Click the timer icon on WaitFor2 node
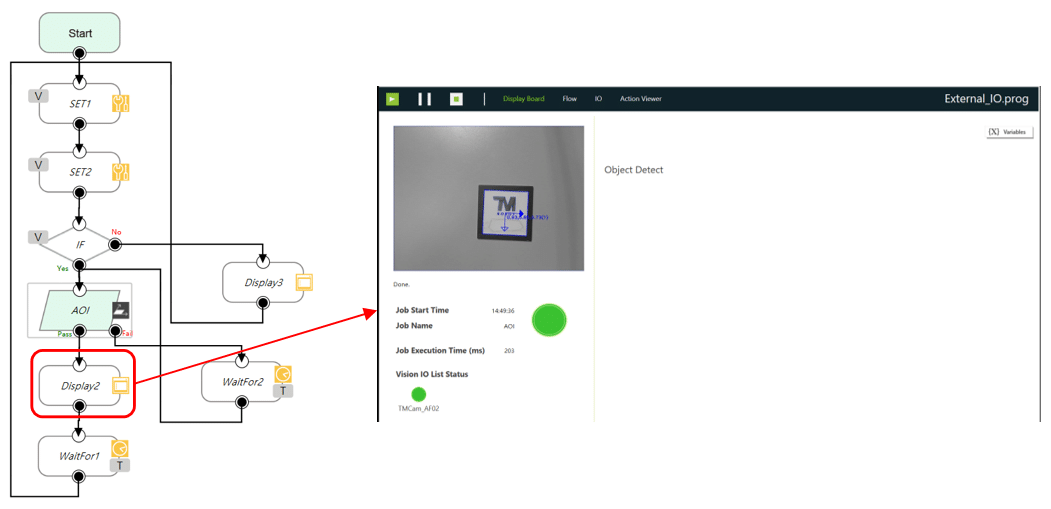 [x=283, y=373]
